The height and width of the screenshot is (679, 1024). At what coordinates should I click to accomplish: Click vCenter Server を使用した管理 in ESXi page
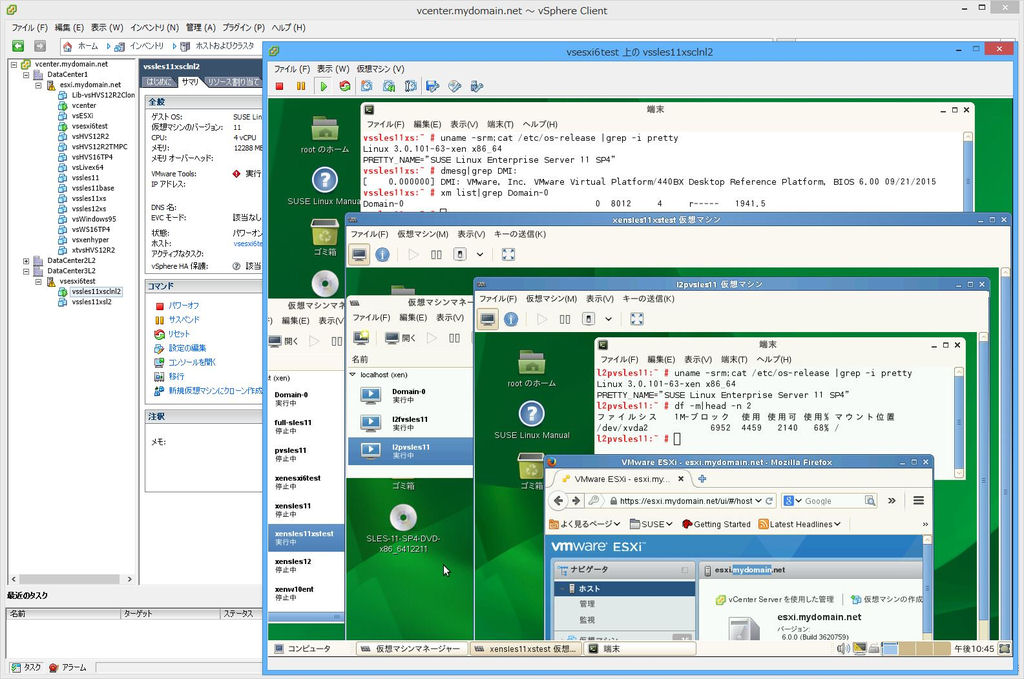[x=775, y=599]
